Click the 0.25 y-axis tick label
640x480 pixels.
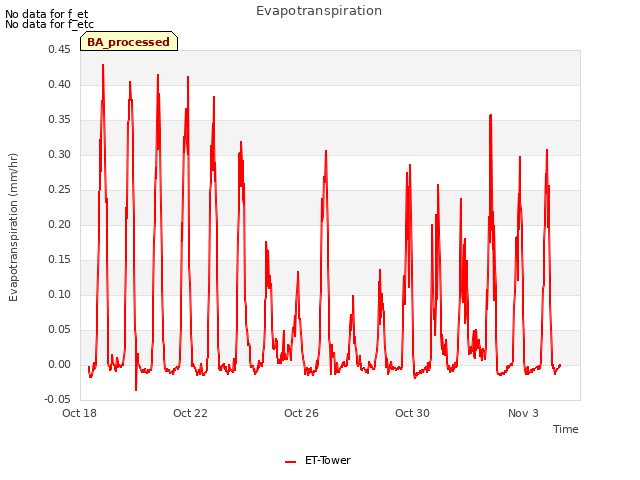pyautogui.click(x=59, y=189)
